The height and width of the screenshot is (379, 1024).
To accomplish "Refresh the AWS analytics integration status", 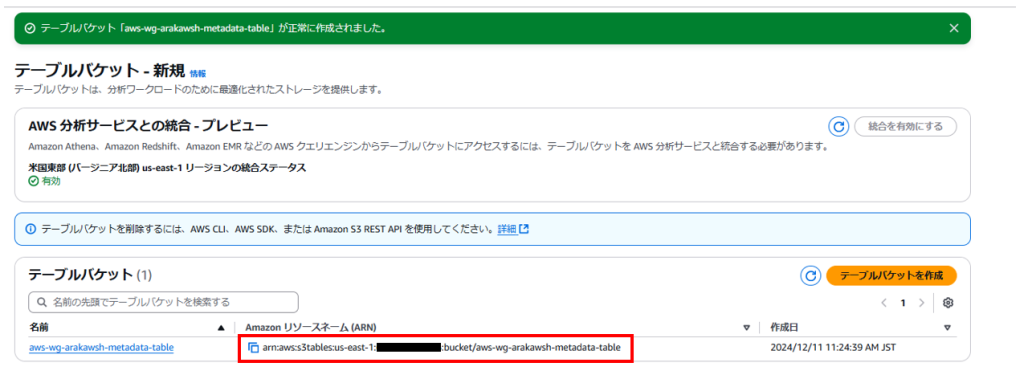I will point(838,127).
